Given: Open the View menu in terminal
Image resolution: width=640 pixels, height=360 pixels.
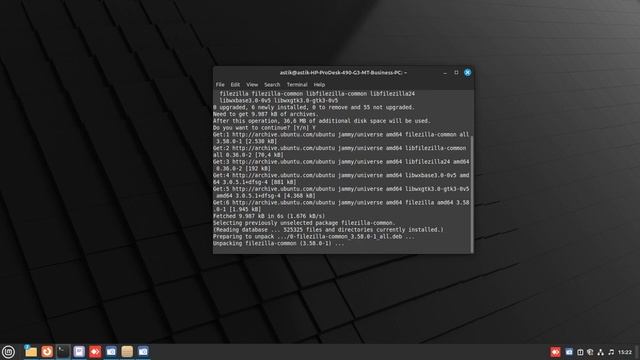Looking at the screenshot, I should (x=252, y=84).
